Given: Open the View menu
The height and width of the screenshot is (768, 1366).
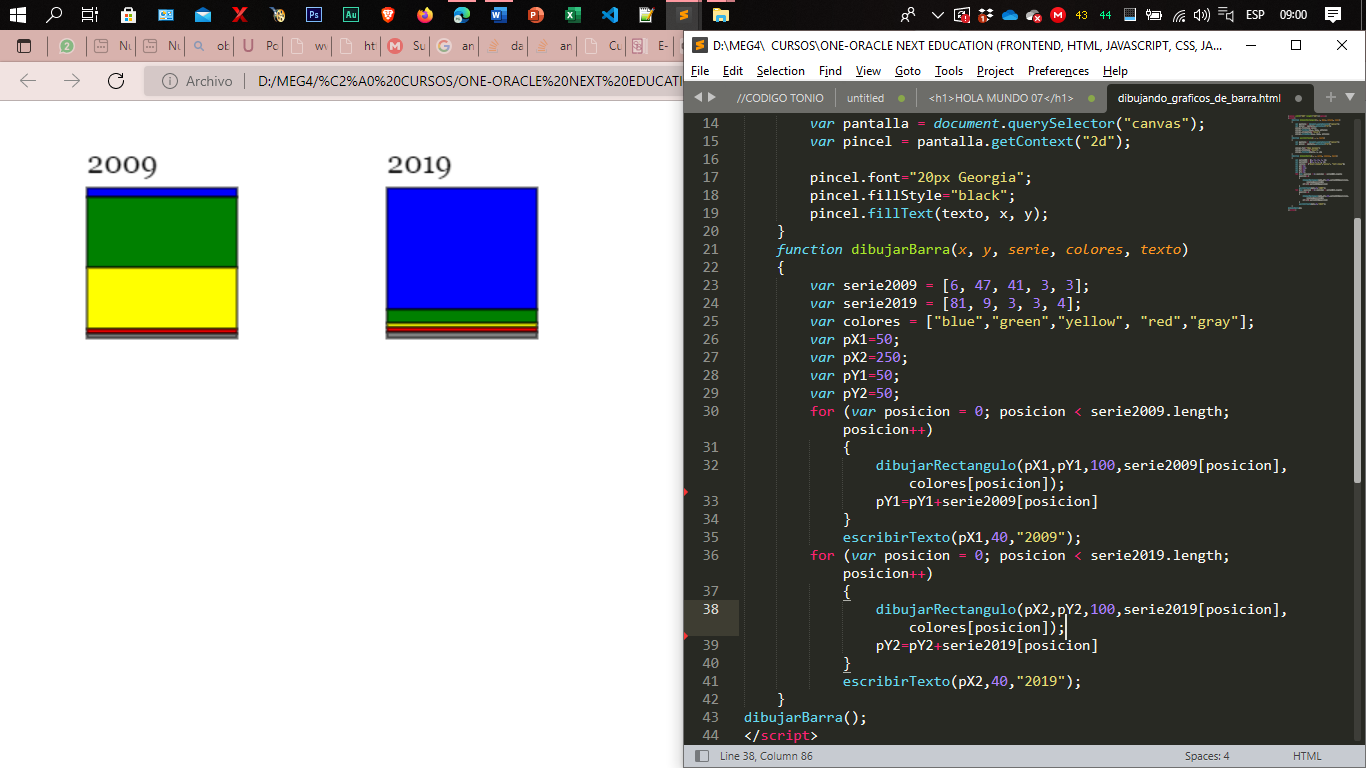Looking at the screenshot, I should point(868,71).
